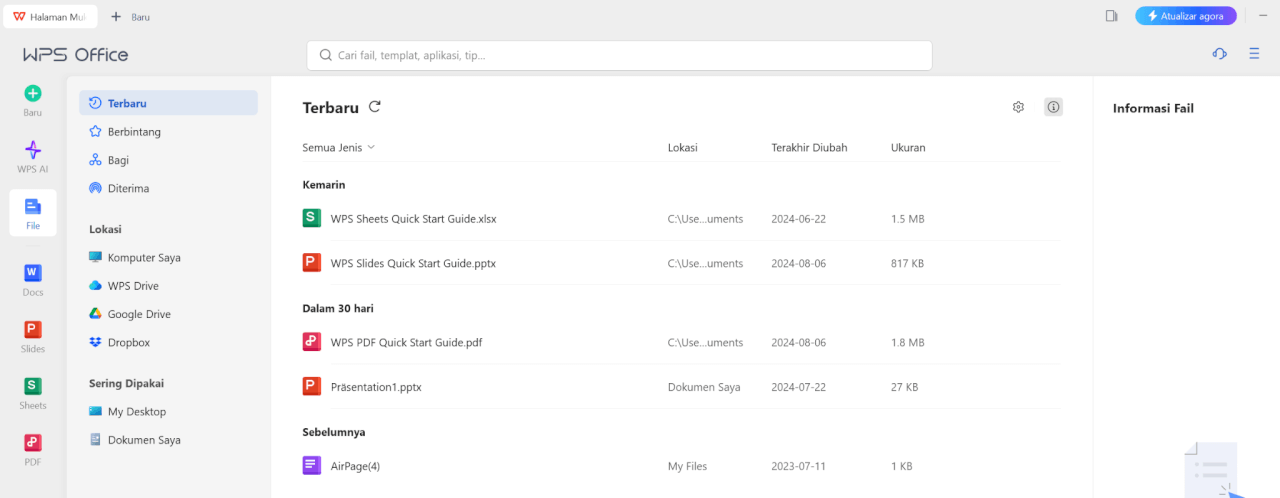Open the Baru new tab

click(131, 17)
